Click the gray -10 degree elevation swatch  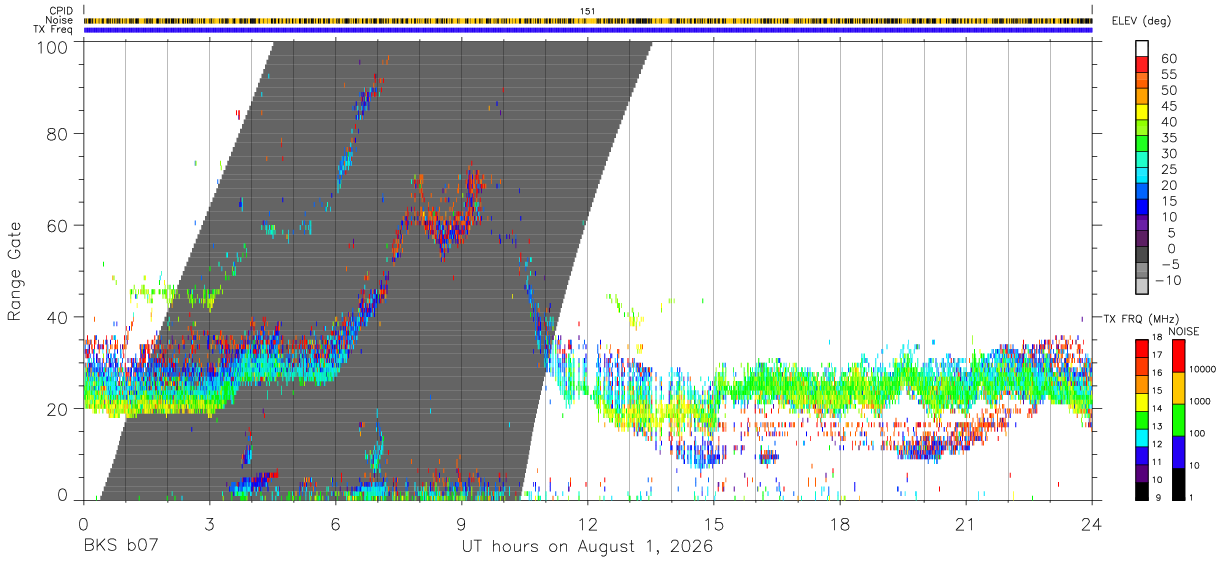coord(1141,287)
